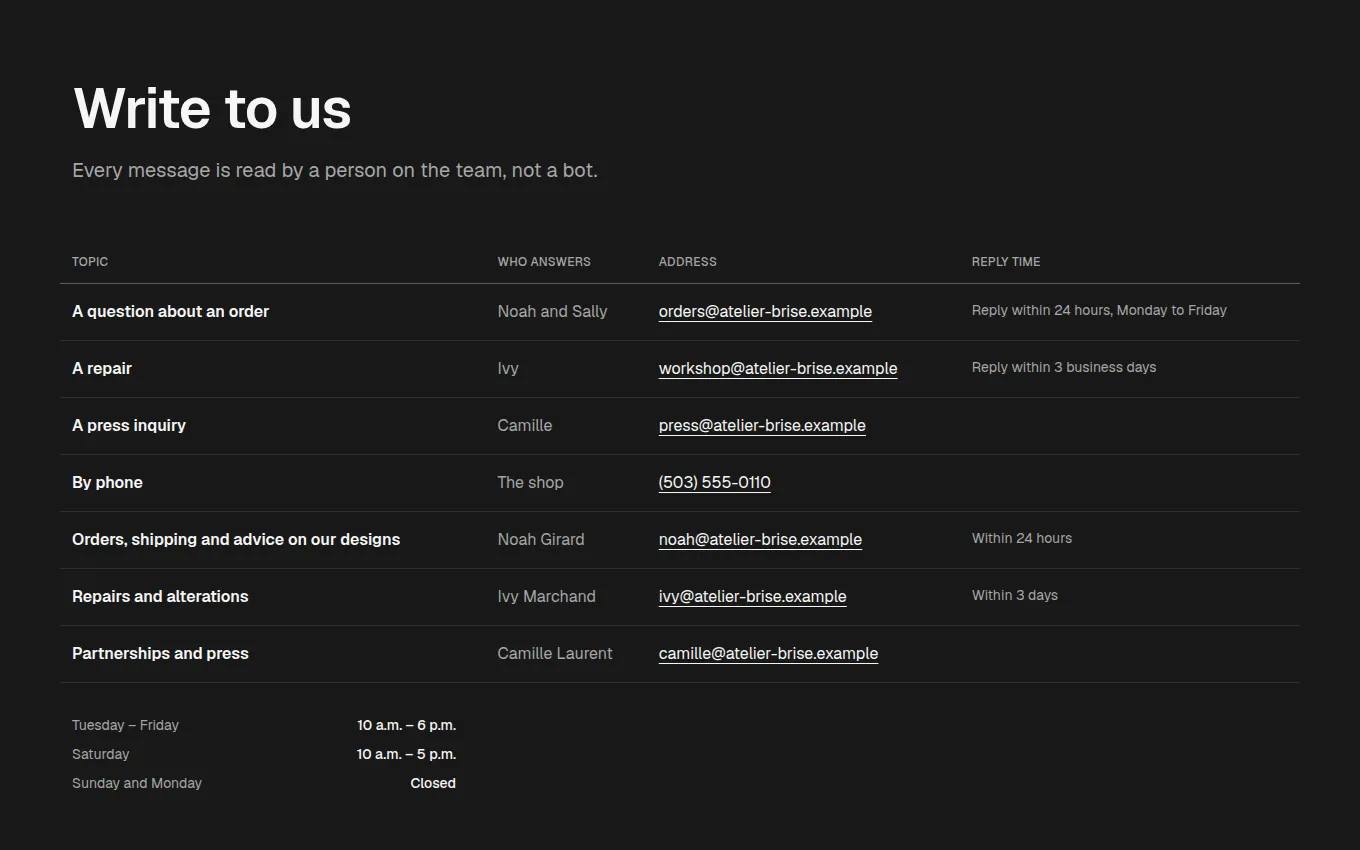Click the tagline about messages read by a person
Viewport: 1360px width, 850px height.
click(335, 171)
